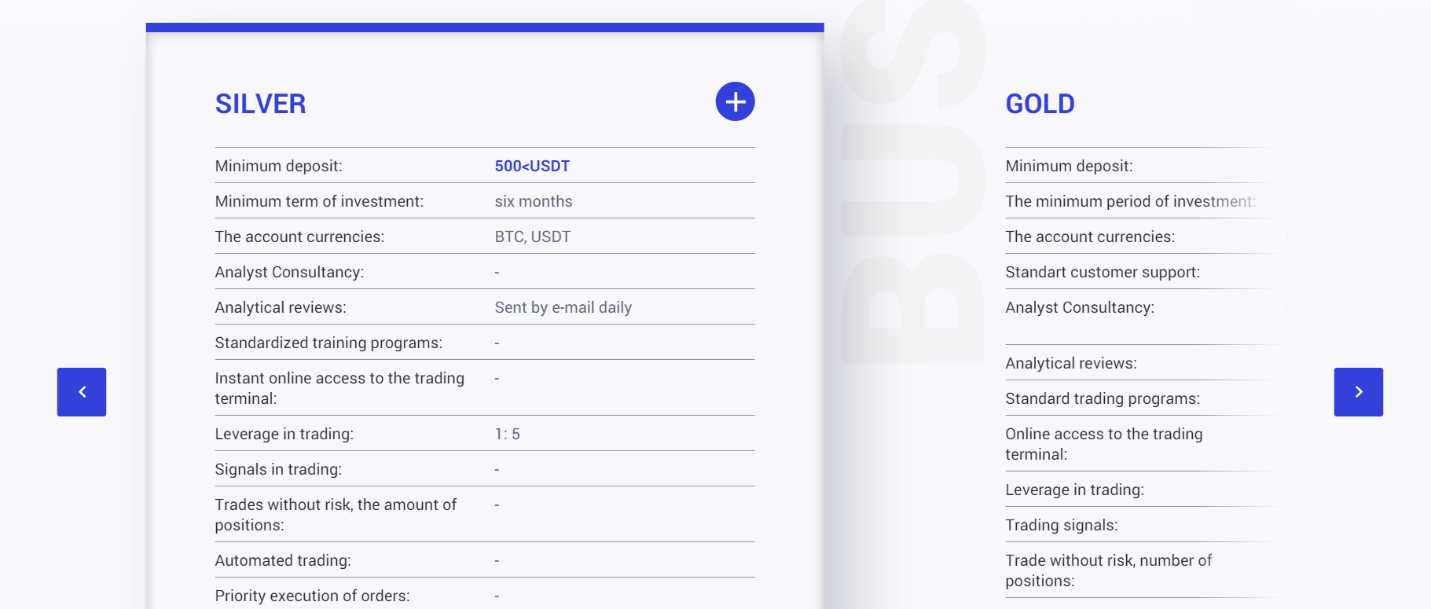This screenshot has height=609, width=1431.
Task: Click the round plus icon beside SILVER
Action: (735, 102)
